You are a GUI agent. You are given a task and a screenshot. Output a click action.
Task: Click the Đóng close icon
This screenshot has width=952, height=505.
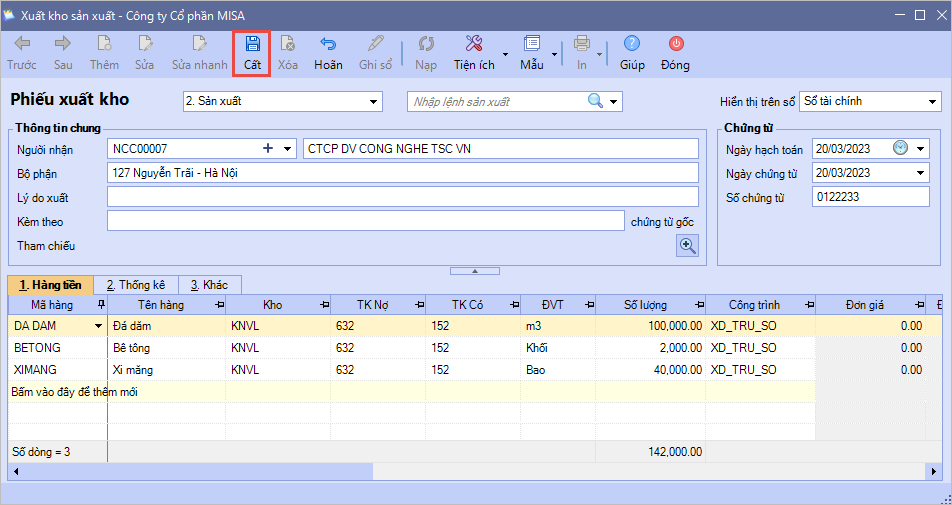pyautogui.click(x=676, y=44)
